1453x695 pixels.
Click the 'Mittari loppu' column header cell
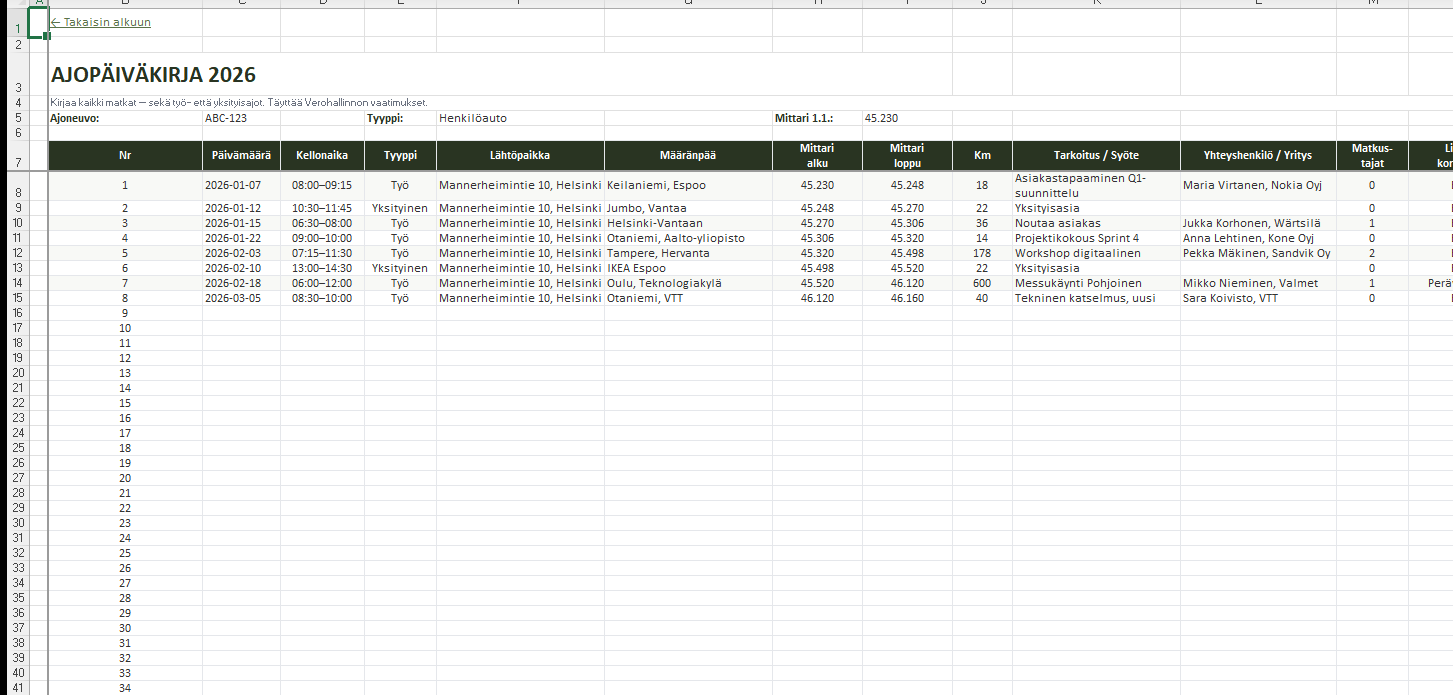click(x=907, y=156)
